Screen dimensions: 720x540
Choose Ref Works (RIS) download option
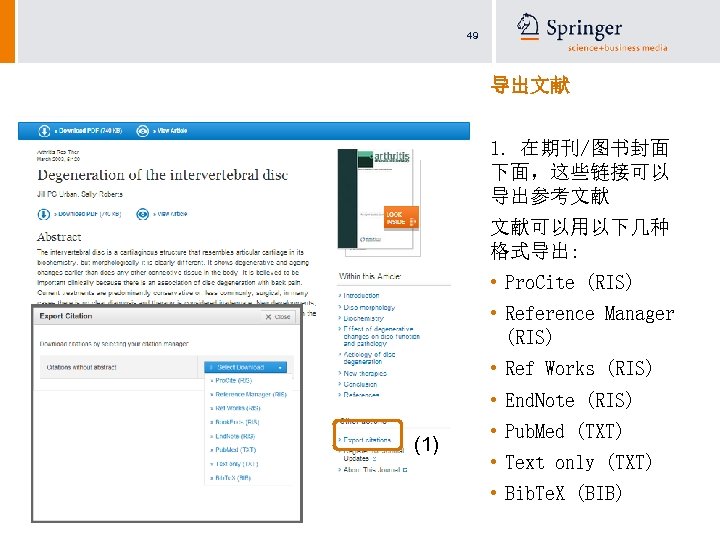[x=235, y=408]
